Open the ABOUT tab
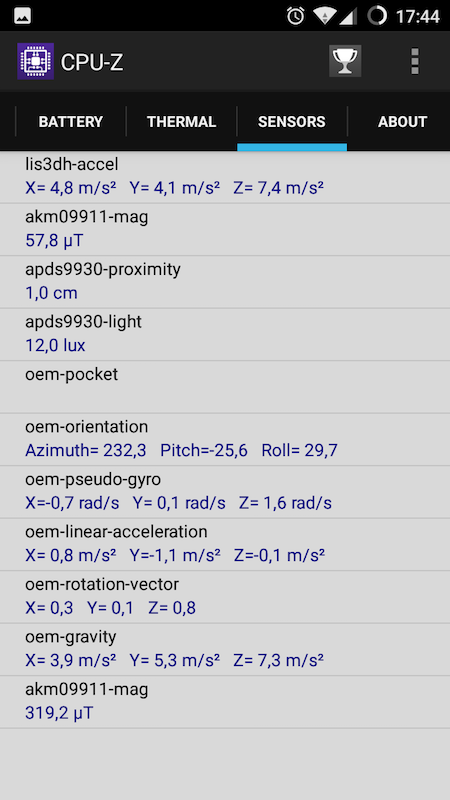 [x=402, y=121]
